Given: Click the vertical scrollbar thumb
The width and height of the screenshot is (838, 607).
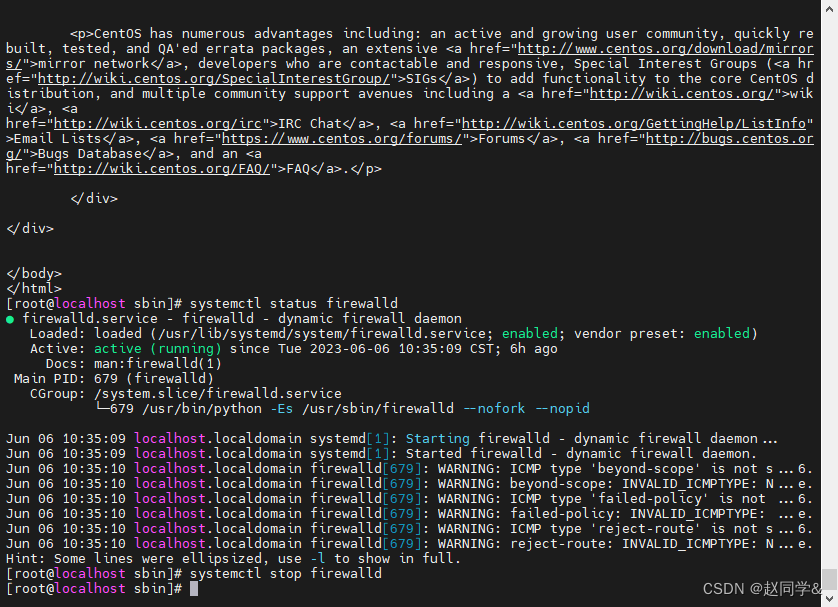Looking at the screenshot, I should [829, 579].
